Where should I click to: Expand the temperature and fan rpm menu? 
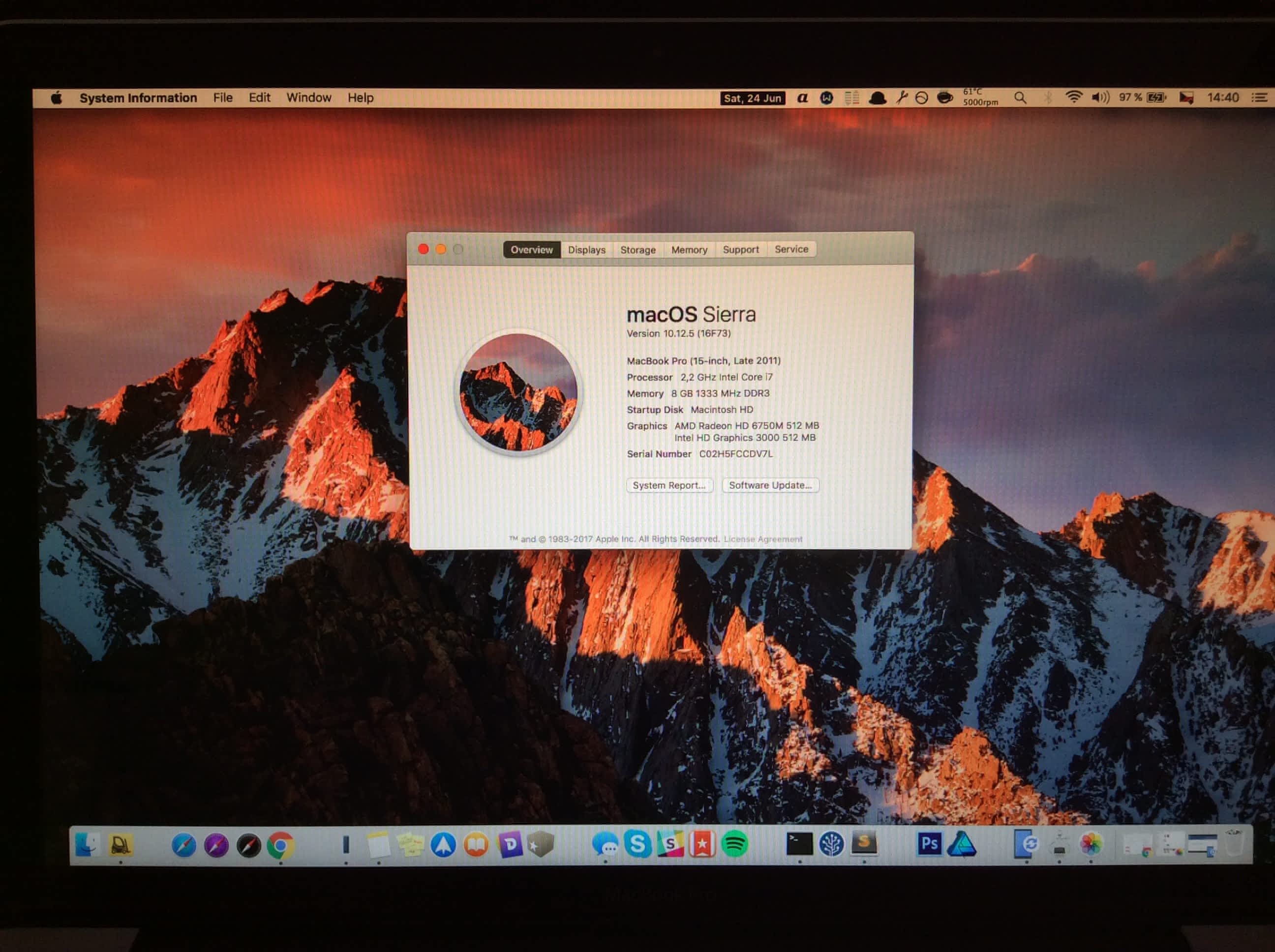click(980, 97)
